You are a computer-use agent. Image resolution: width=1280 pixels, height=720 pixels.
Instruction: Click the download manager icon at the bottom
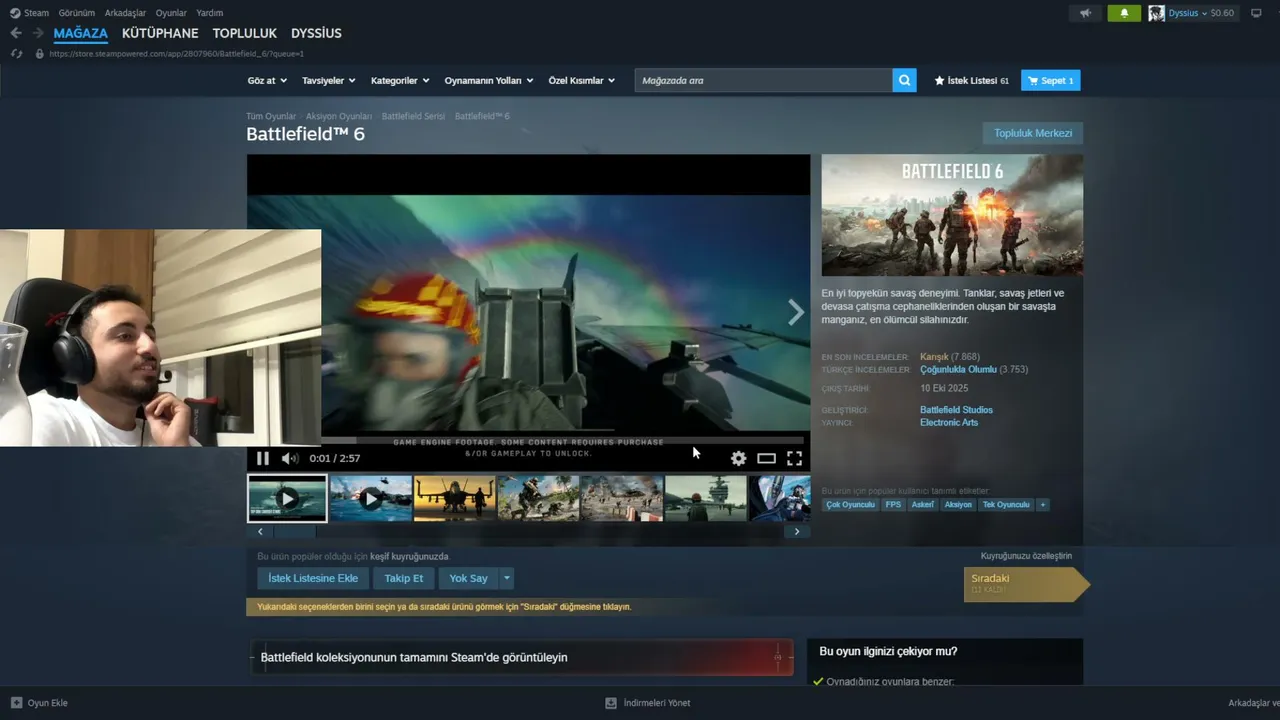coord(611,703)
